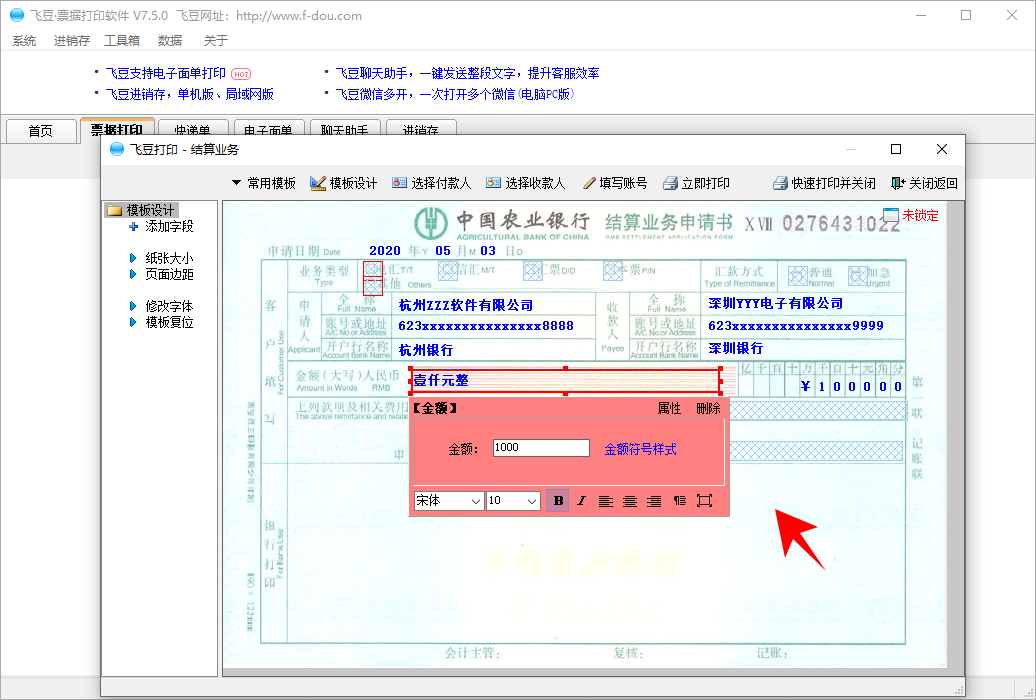Click 模板复位 in the side panel

tap(161, 323)
